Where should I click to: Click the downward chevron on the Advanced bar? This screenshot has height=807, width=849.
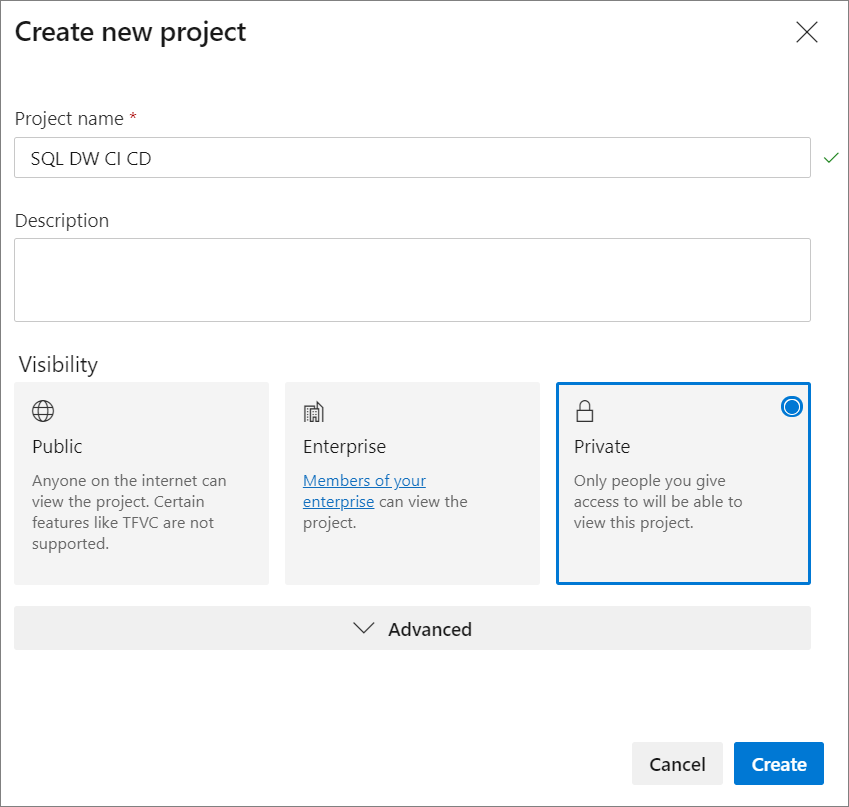pyautogui.click(x=364, y=629)
